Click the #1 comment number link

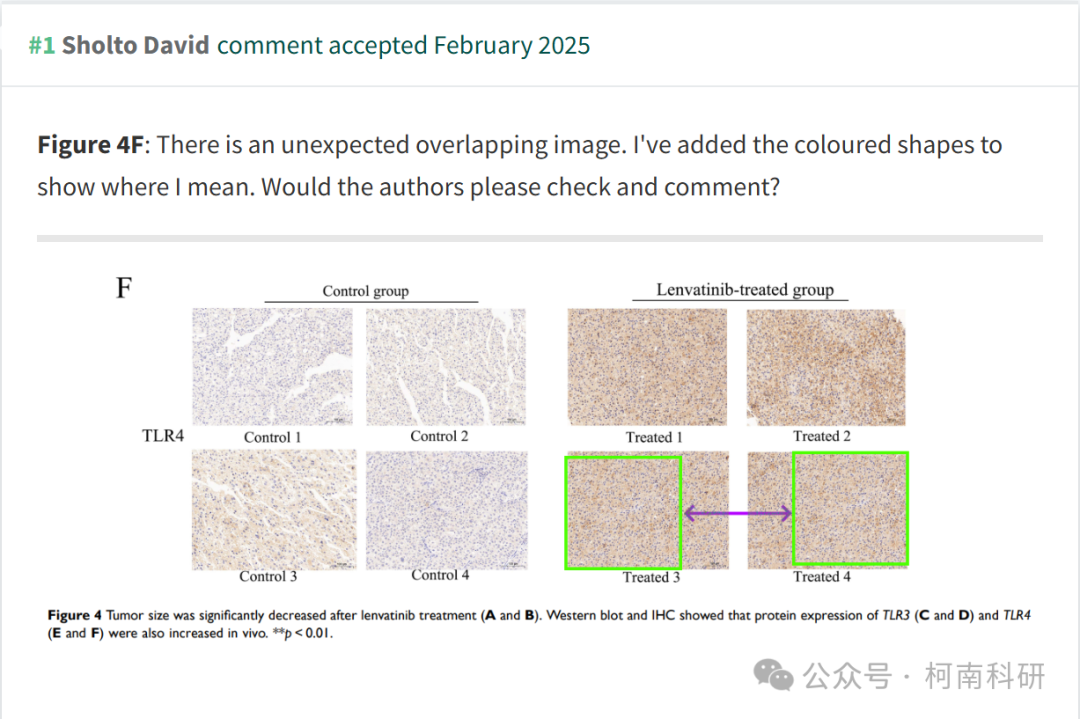coord(41,45)
